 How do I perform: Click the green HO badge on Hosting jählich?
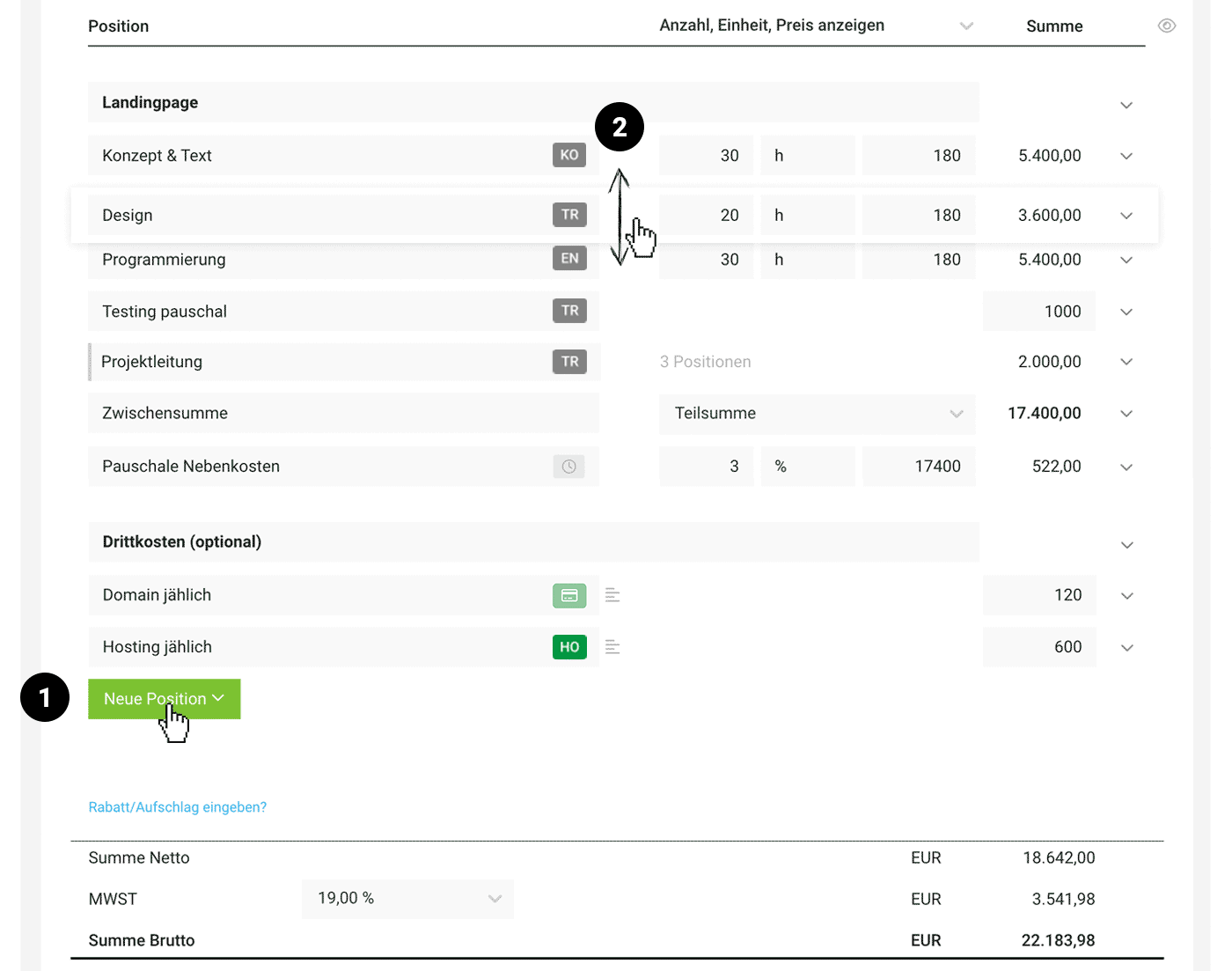[x=569, y=647]
